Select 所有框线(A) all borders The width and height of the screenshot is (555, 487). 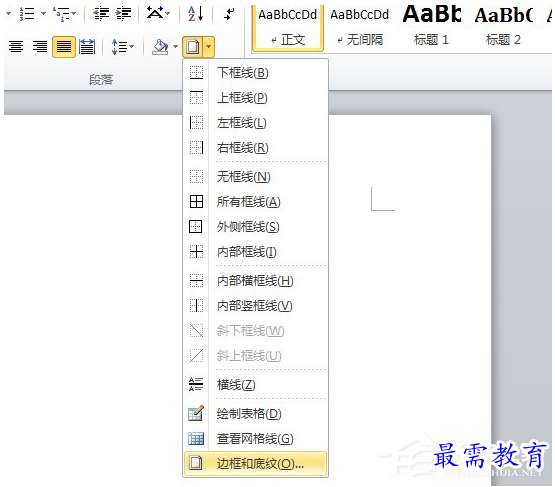coord(256,202)
